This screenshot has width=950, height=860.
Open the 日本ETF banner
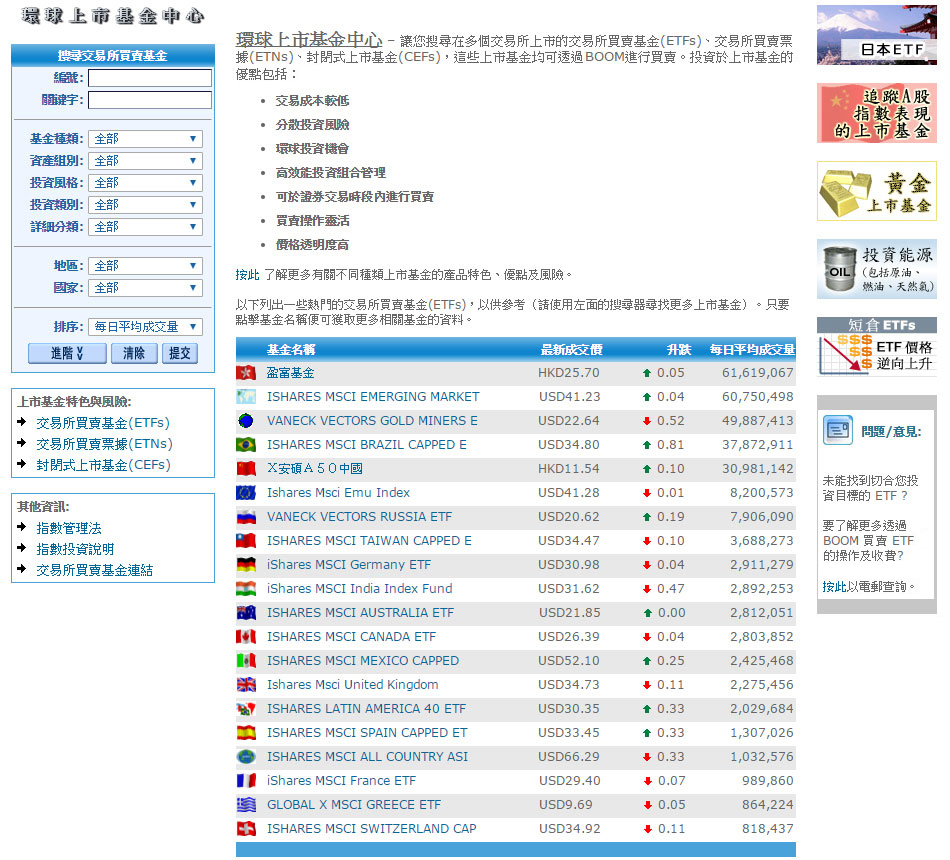click(x=877, y=35)
